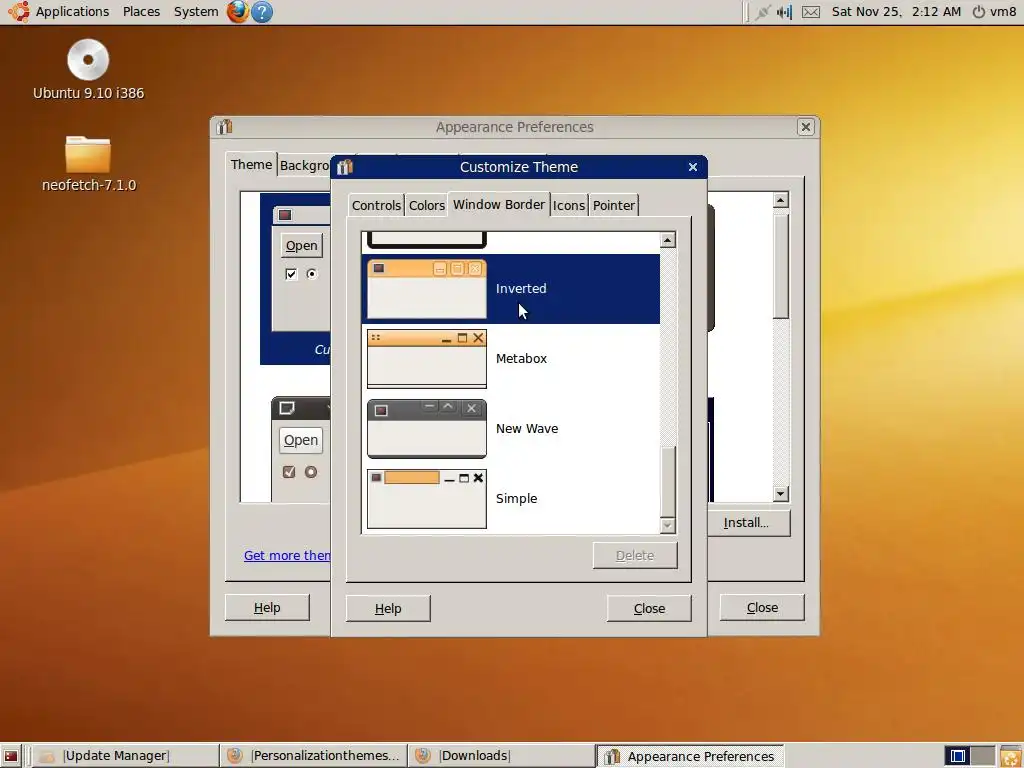Image resolution: width=1024 pixels, height=768 pixels.
Task: Choose the Simple border theme label
Action: pyautogui.click(x=517, y=498)
